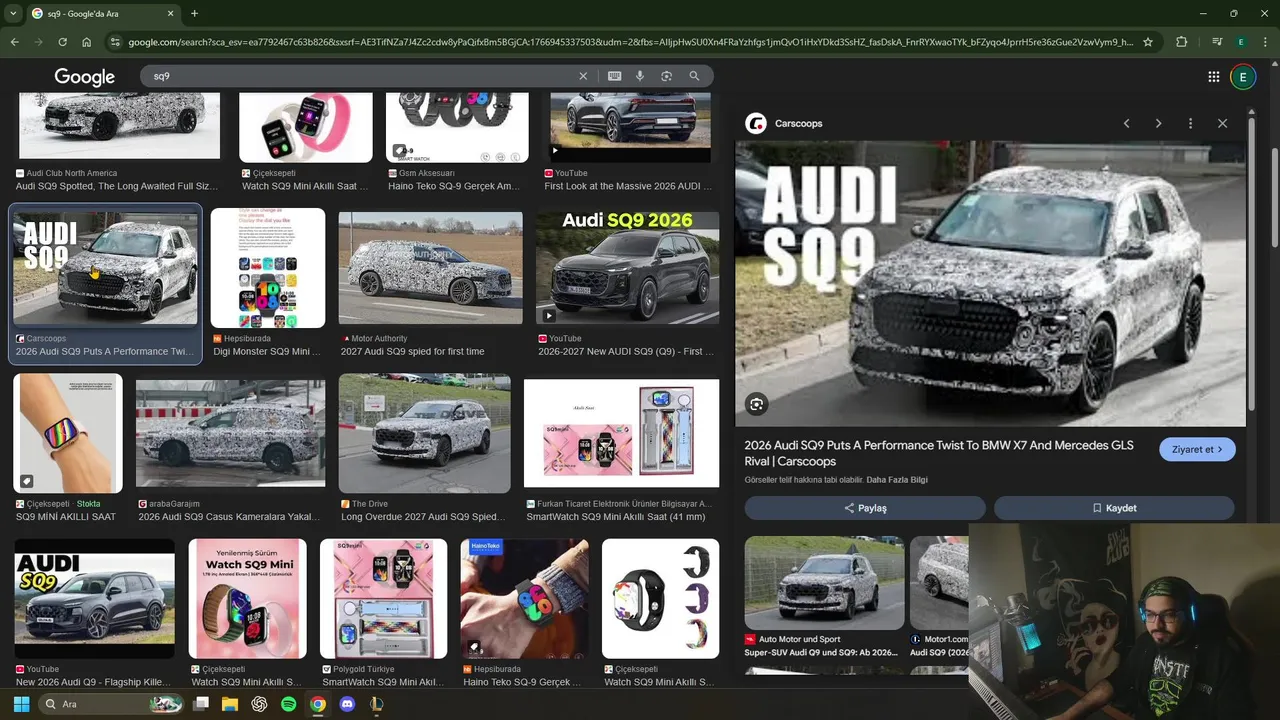The image size is (1280, 720).
Task: Click the taskbar Ara search box
Action: 111,704
